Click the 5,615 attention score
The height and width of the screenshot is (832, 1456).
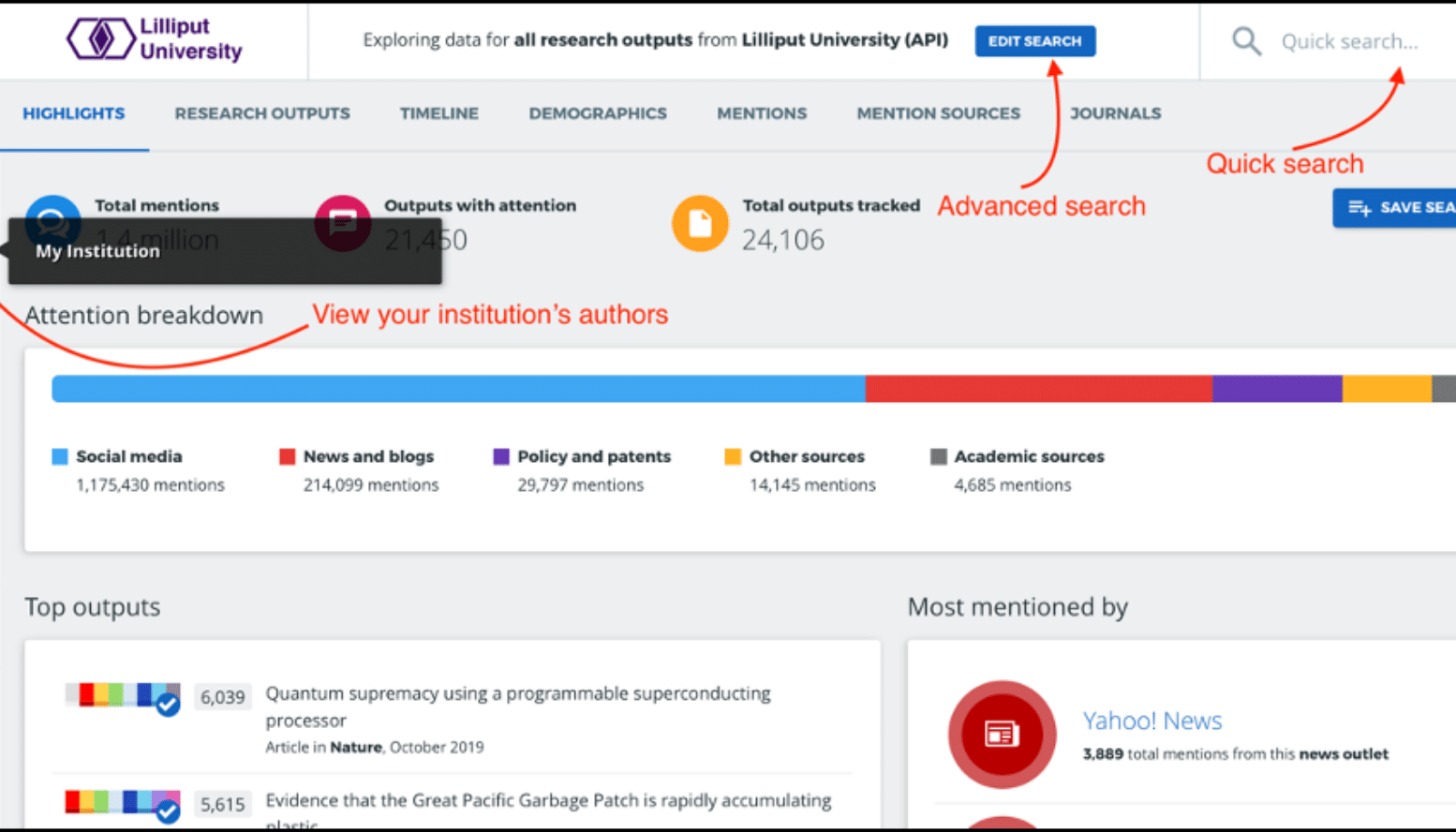pos(223,804)
